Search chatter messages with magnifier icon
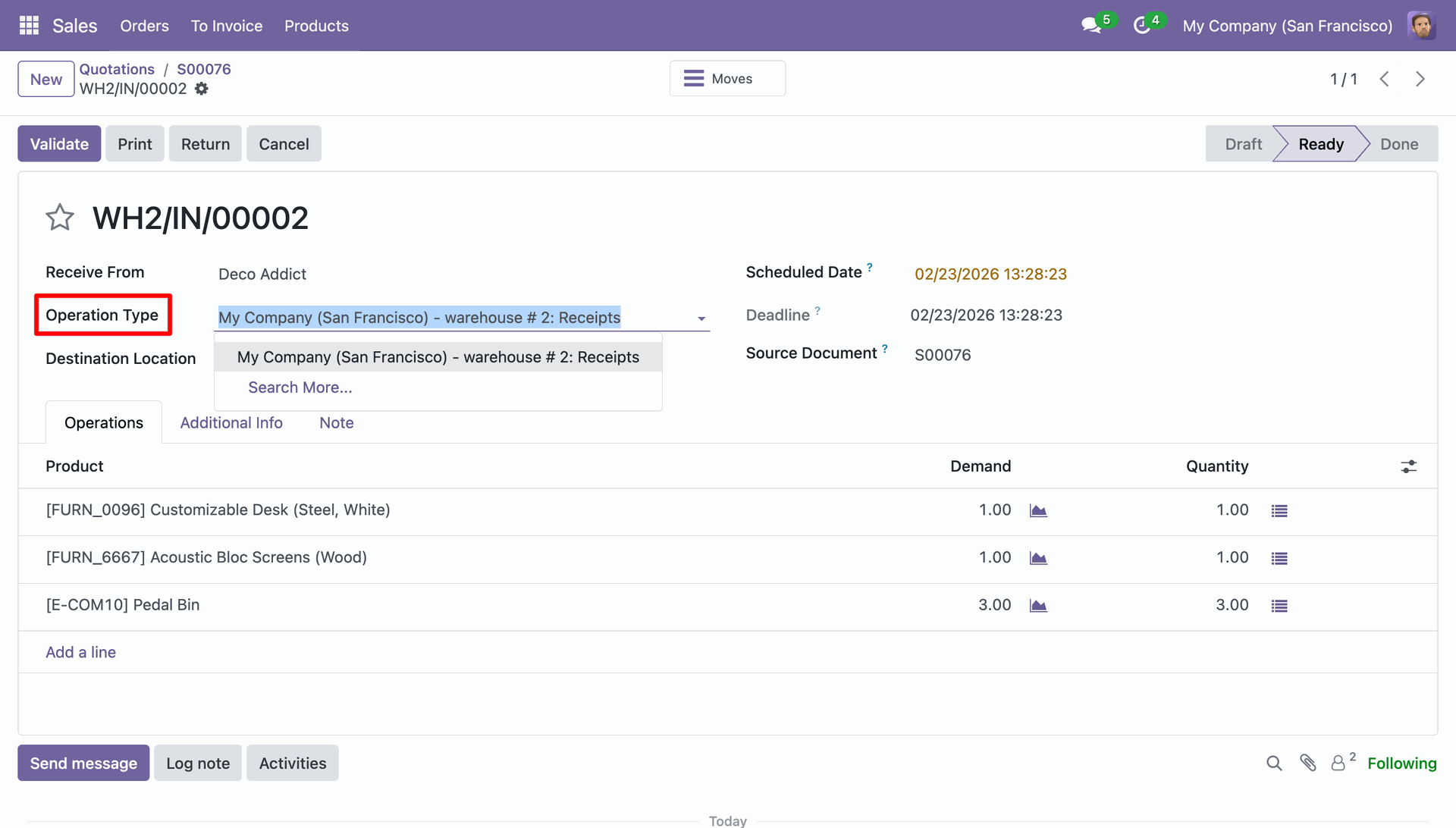The image size is (1456, 828). click(1274, 763)
